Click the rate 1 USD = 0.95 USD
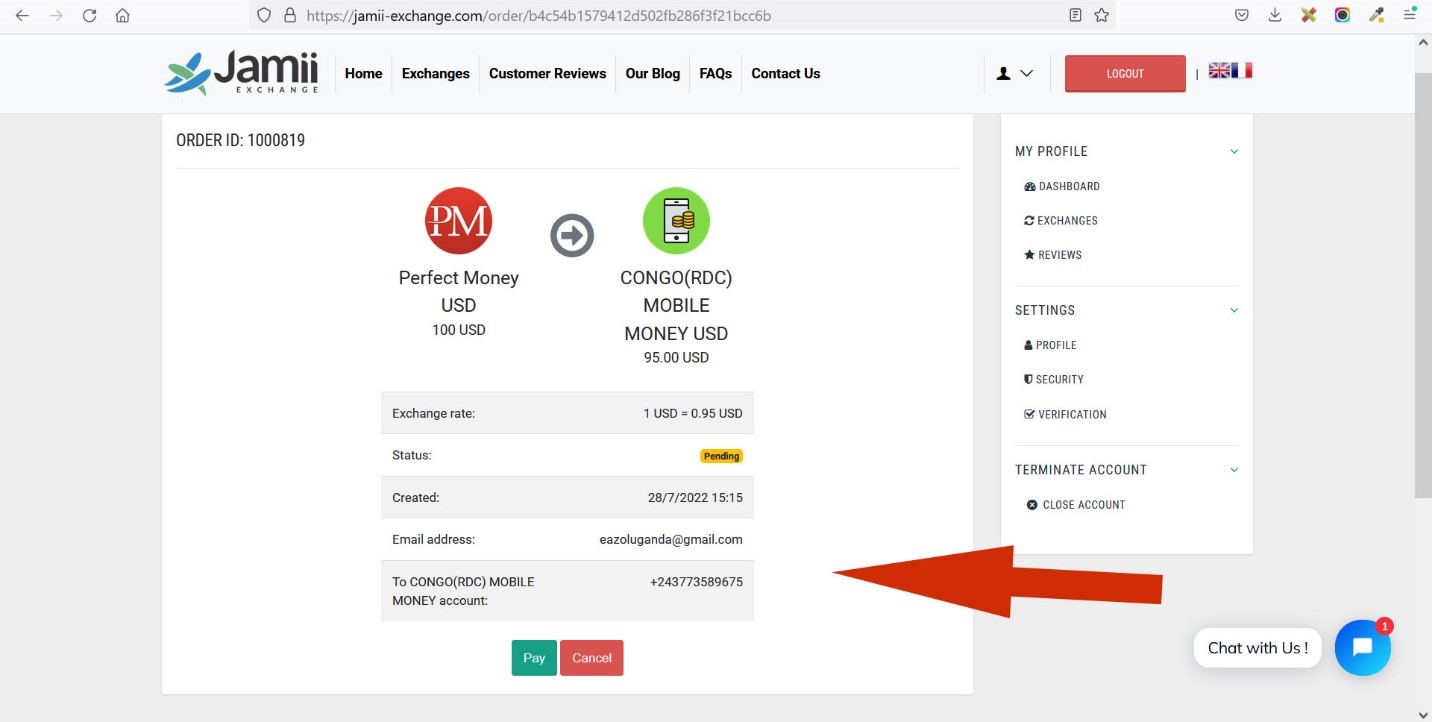The image size is (1432, 722). tap(693, 413)
